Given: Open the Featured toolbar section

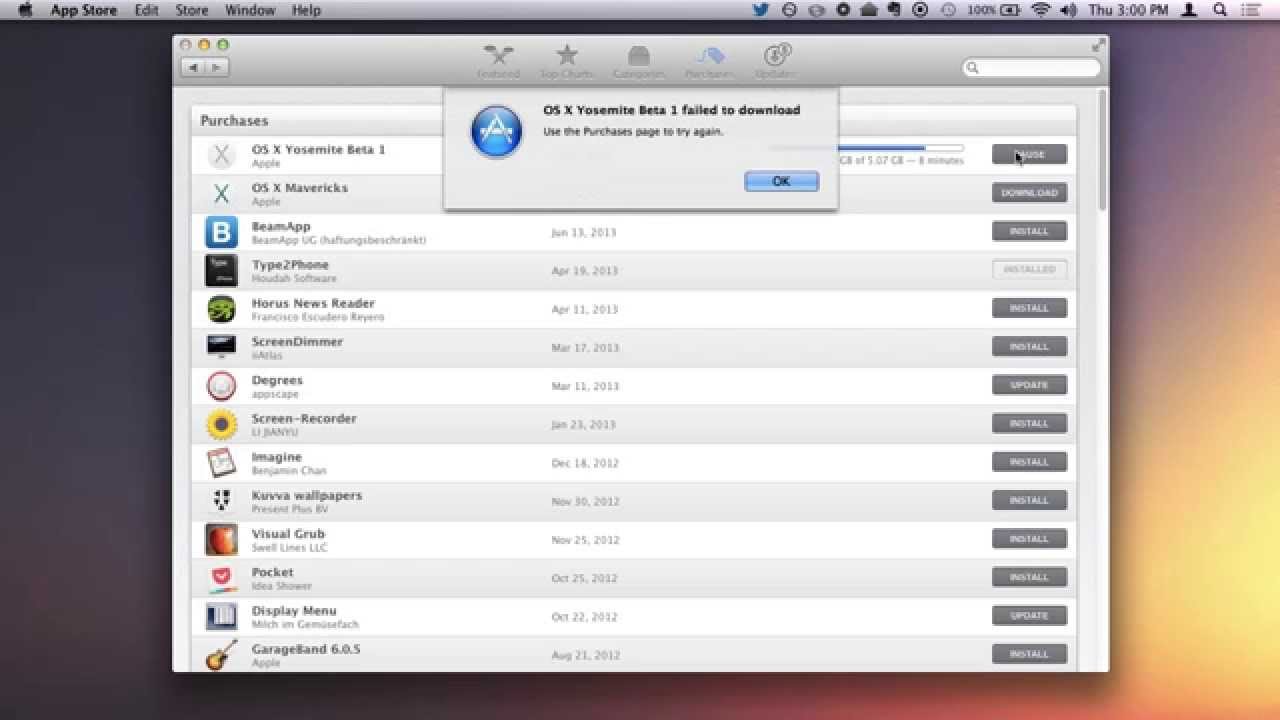Looking at the screenshot, I should 498,61.
